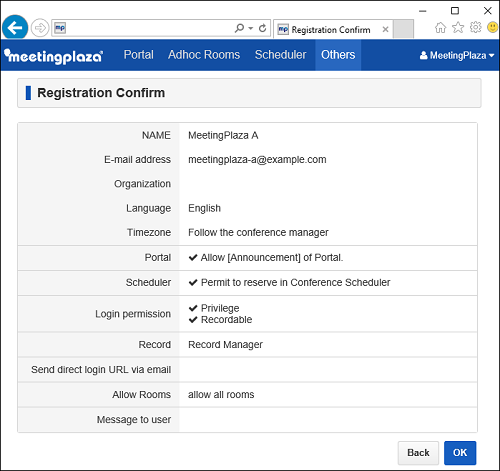
Task: Click the 'Send direct login URL via email' label
Action: [101, 370]
